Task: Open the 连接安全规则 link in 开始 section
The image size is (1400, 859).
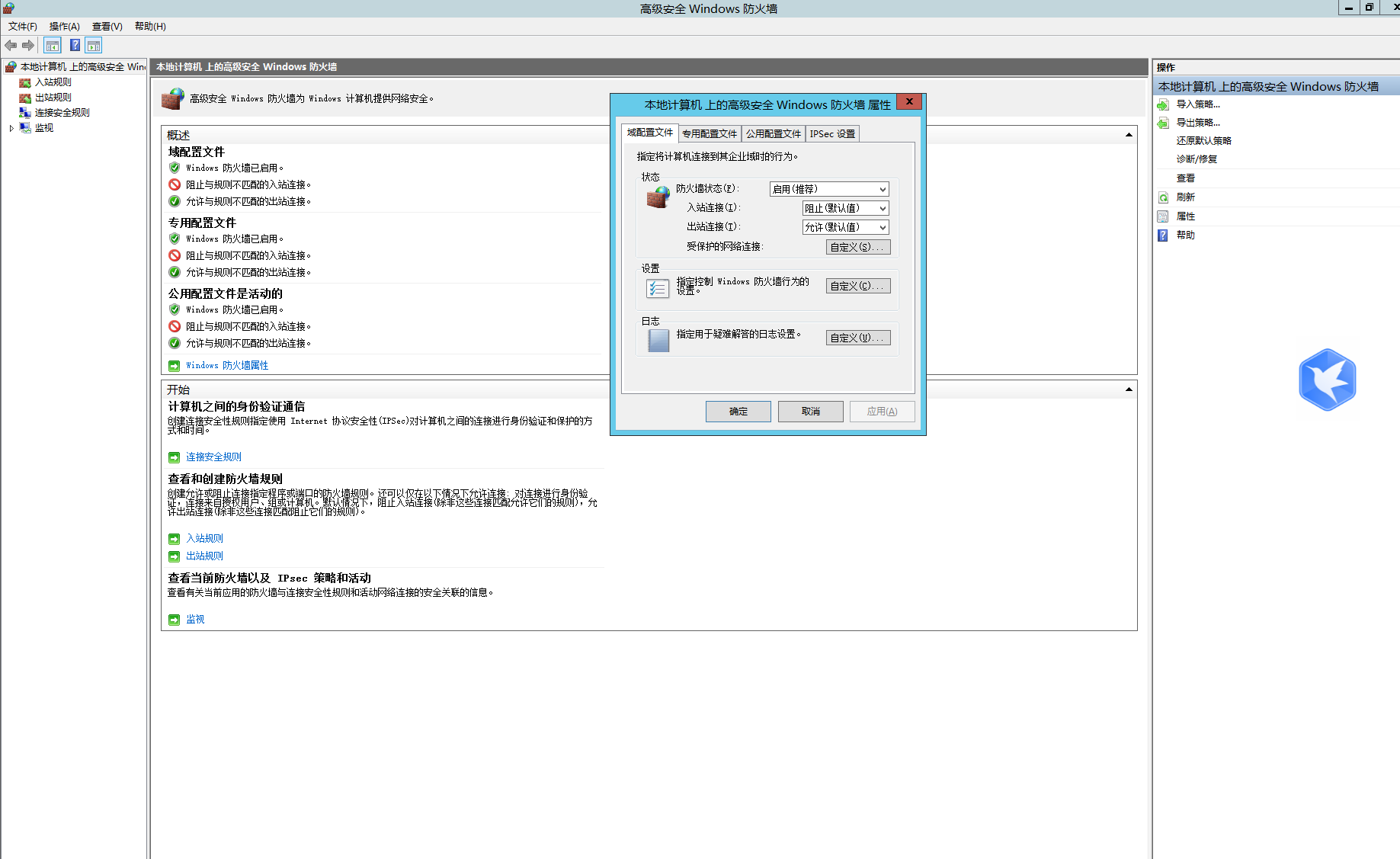Action: pos(213,457)
